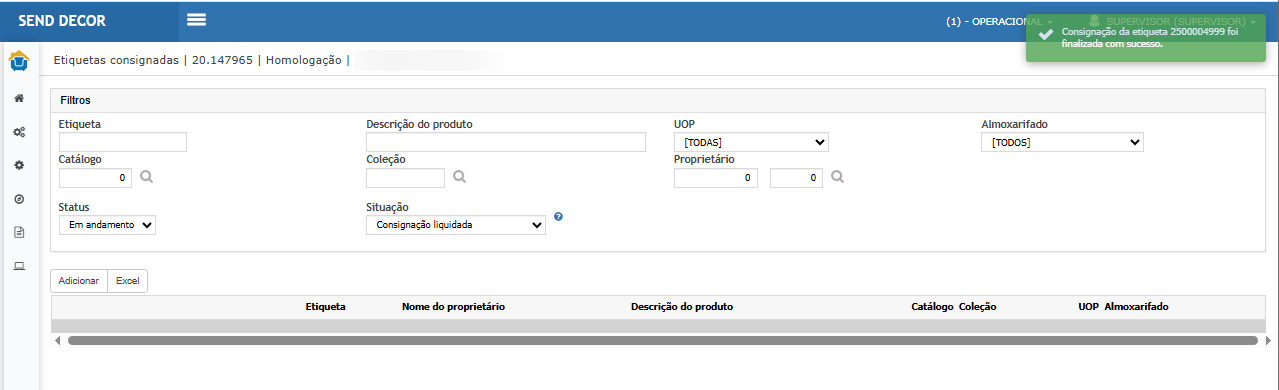Click the Send Decor logo icon in sidebar
The height and width of the screenshot is (390, 1279).
pyautogui.click(x=19, y=62)
